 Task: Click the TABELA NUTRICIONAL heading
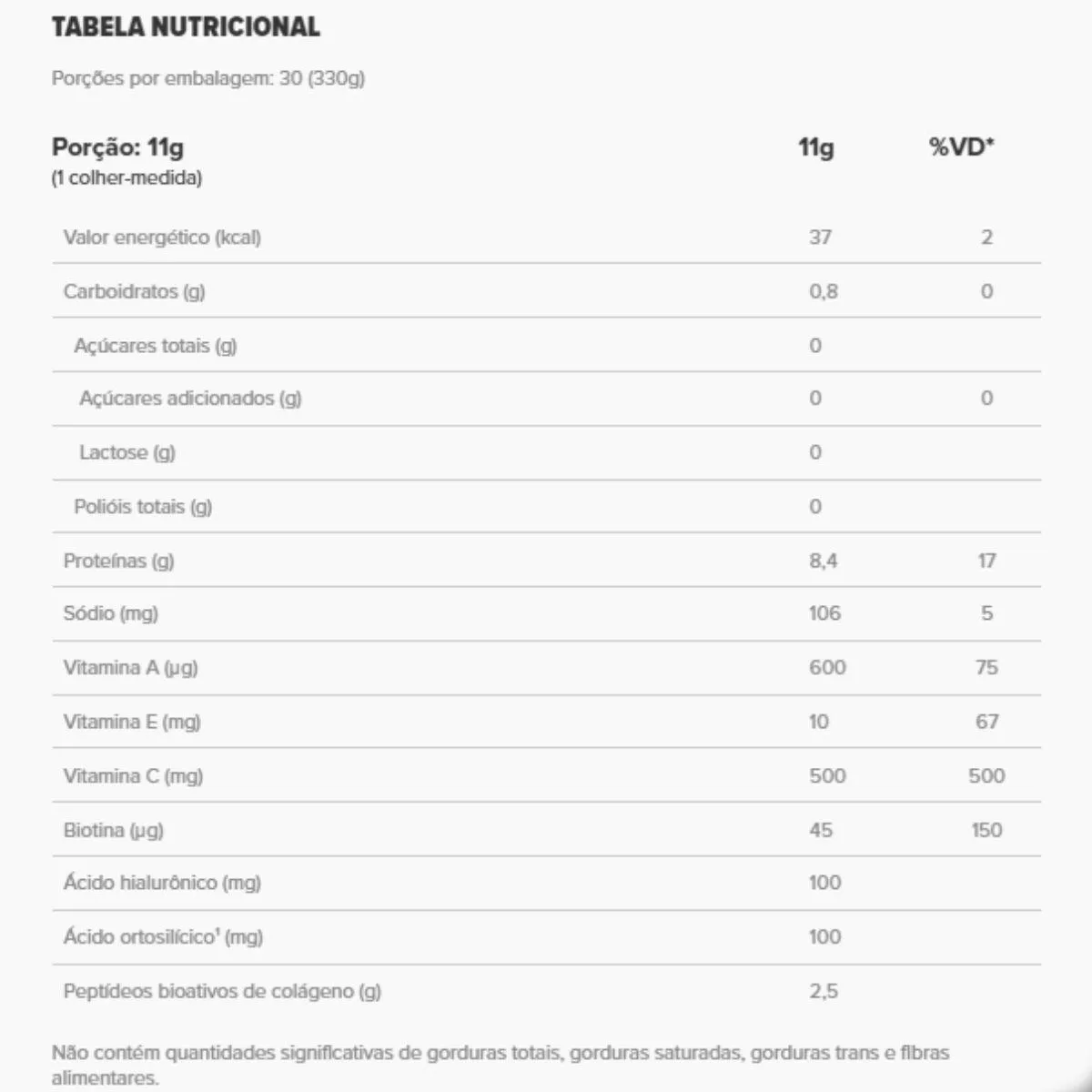click(186, 27)
